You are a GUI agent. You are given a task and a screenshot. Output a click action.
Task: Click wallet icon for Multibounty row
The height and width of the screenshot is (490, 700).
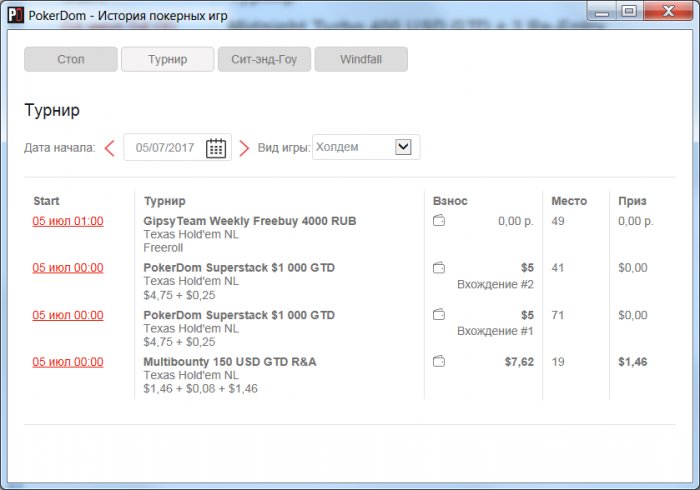(439, 361)
